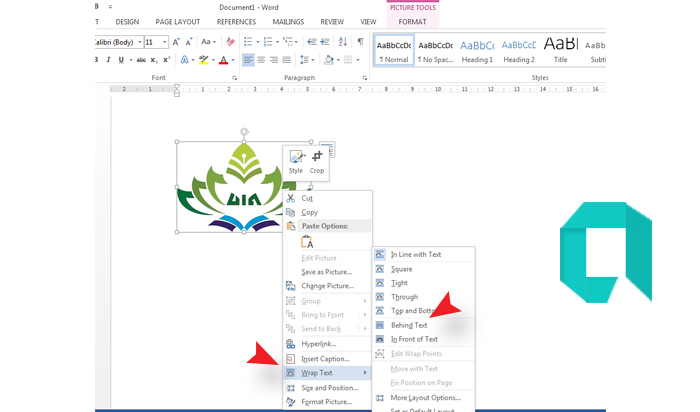Image resolution: width=700 pixels, height=412 pixels.
Task: Open the font size dropdown
Action: pyautogui.click(x=165, y=42)
